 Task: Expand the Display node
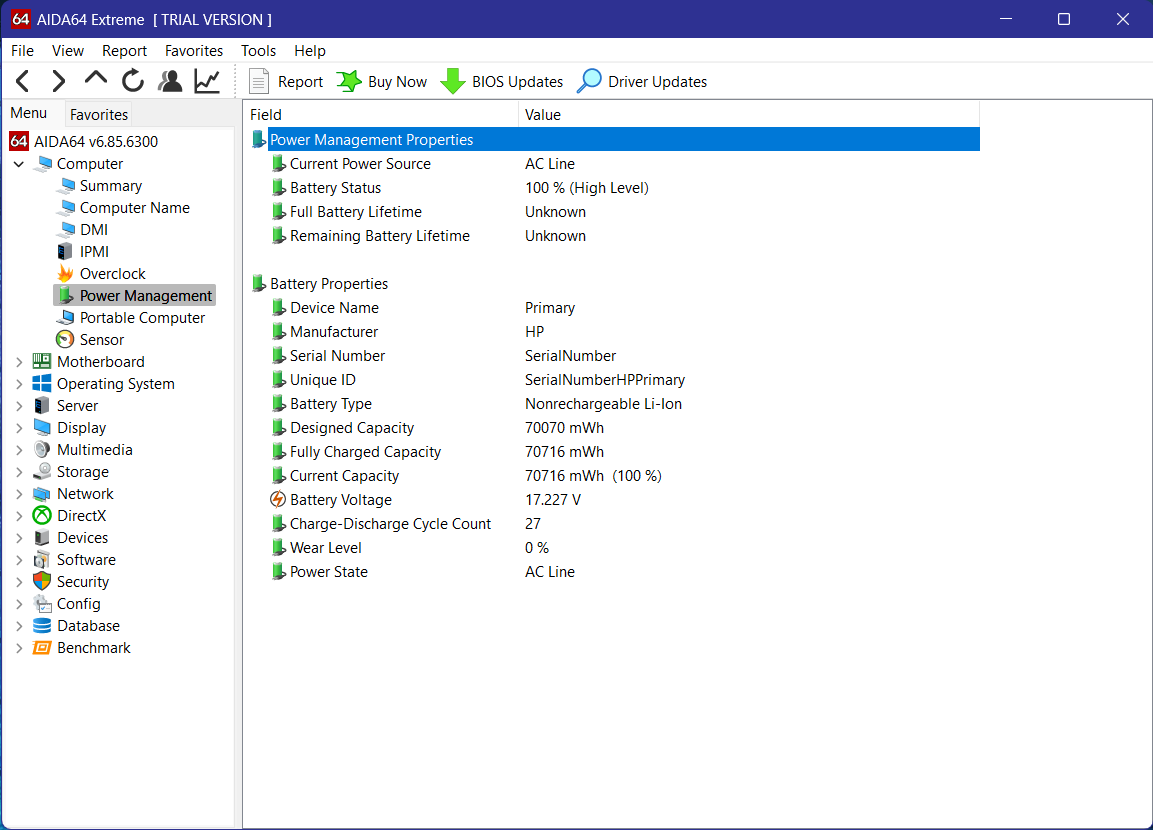(x=19, y=428)
